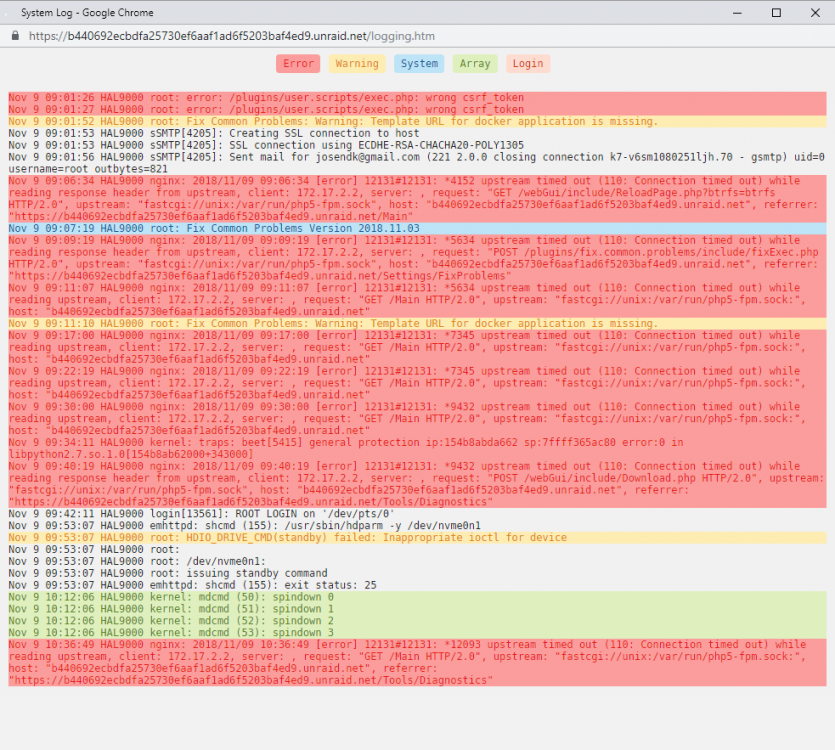Toggle the System log filter
835x750 pixels.
point(419,63)
